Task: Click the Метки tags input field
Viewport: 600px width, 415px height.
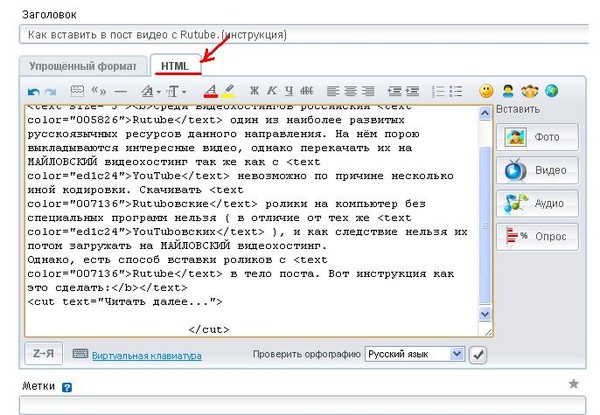Action: (x=302, y=405)
